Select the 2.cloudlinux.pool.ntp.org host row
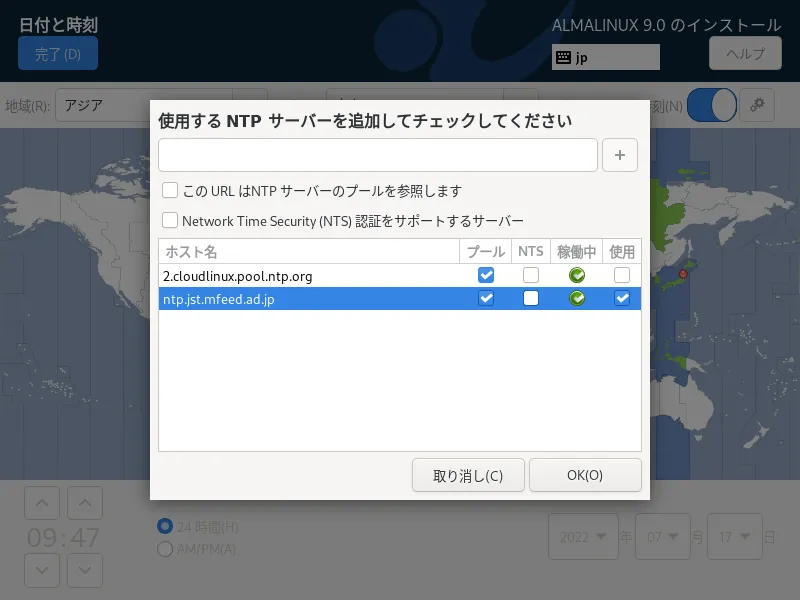The width and height of the screenshot is (800, 600). [400, 276]
